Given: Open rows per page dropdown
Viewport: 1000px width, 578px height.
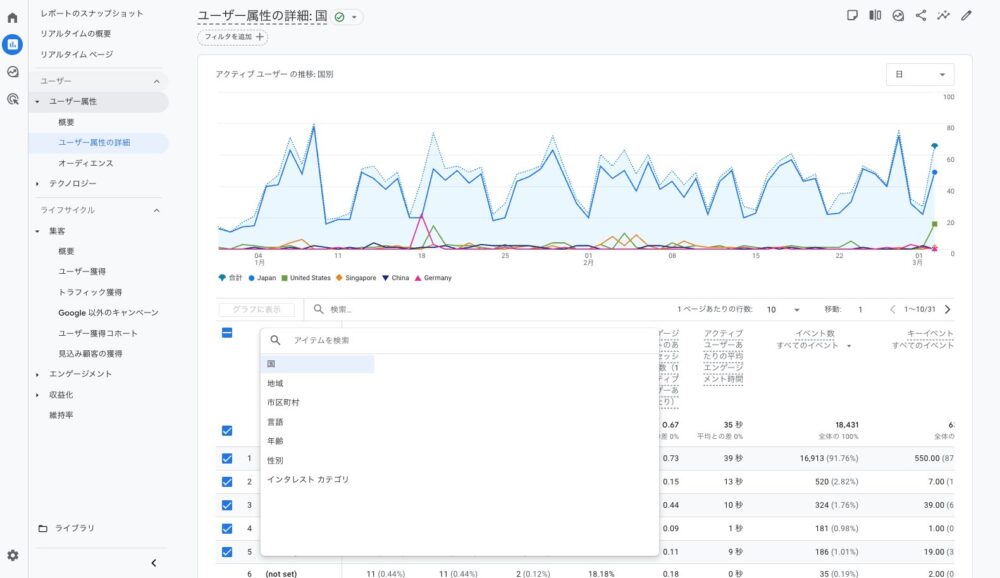Looking at the screenshot, I should (x=783, y=310).
